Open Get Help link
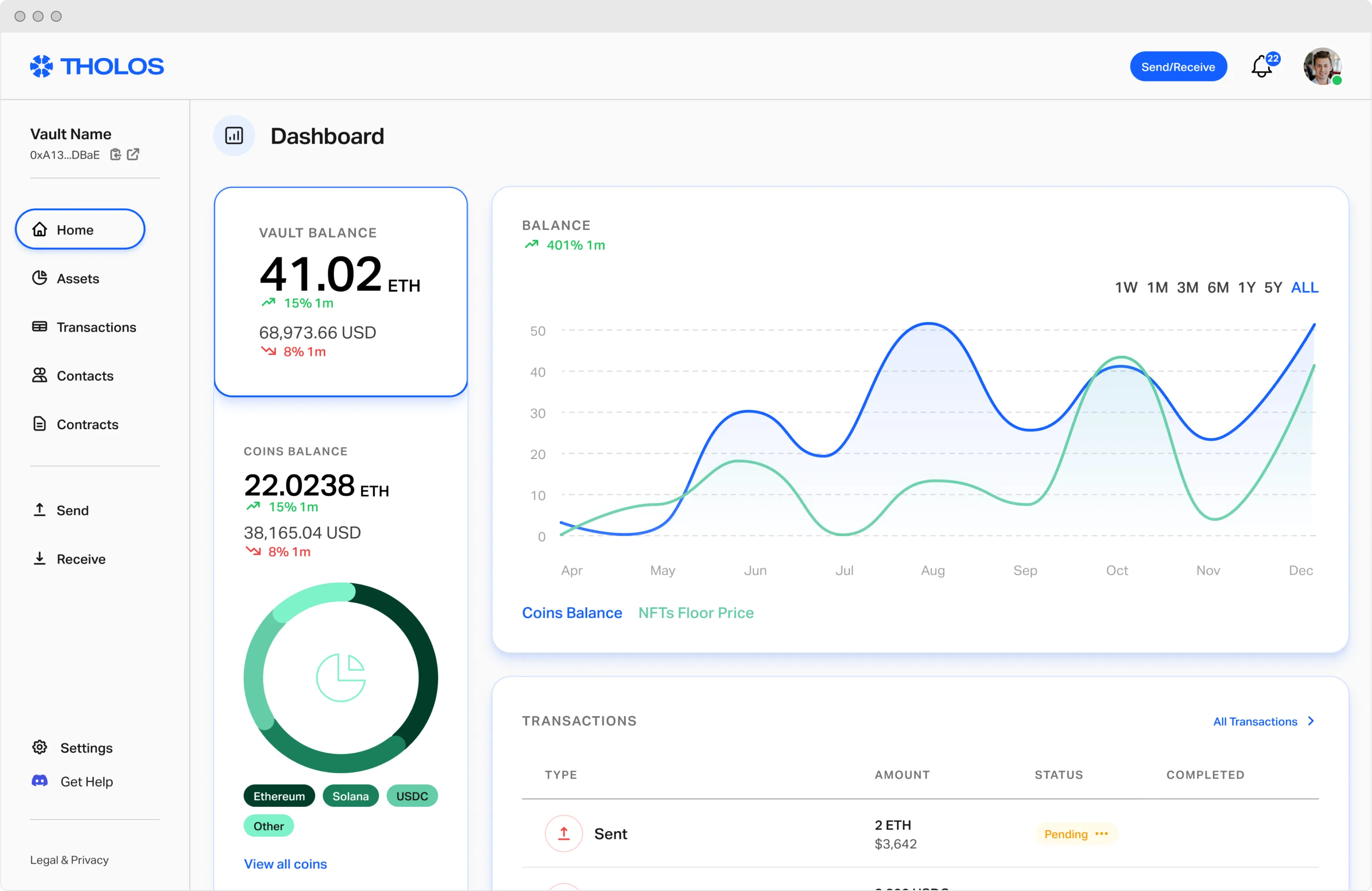 (x=73, y=781)
